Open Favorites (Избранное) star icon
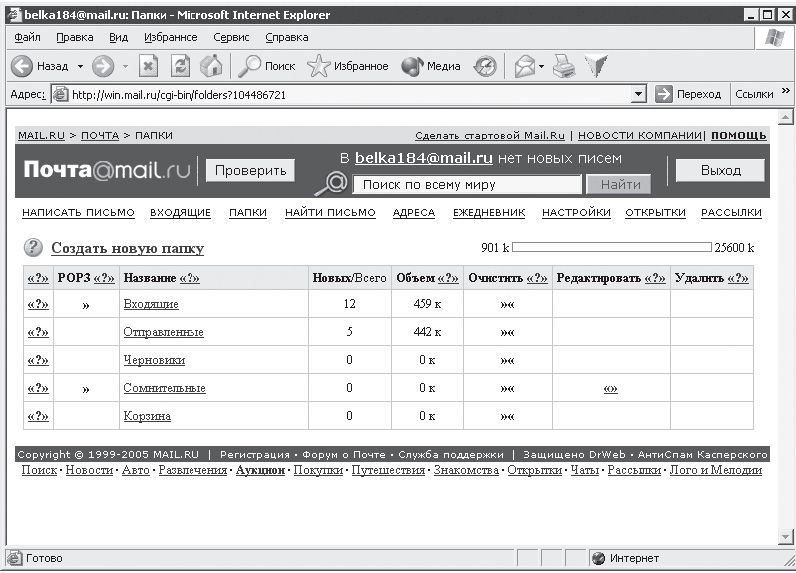 tap(318, 66)
